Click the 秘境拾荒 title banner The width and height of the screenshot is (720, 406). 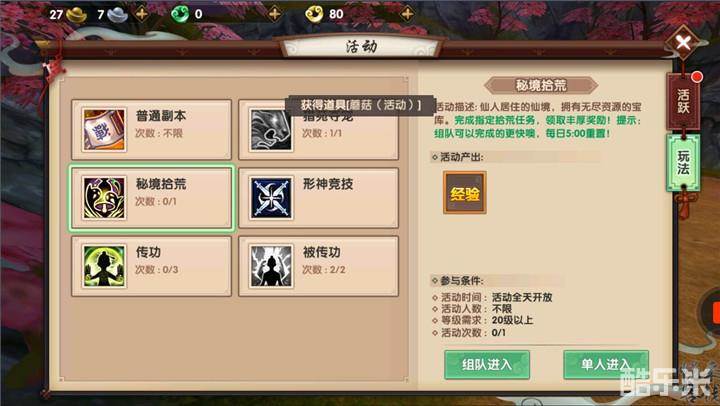click(541, 85)
